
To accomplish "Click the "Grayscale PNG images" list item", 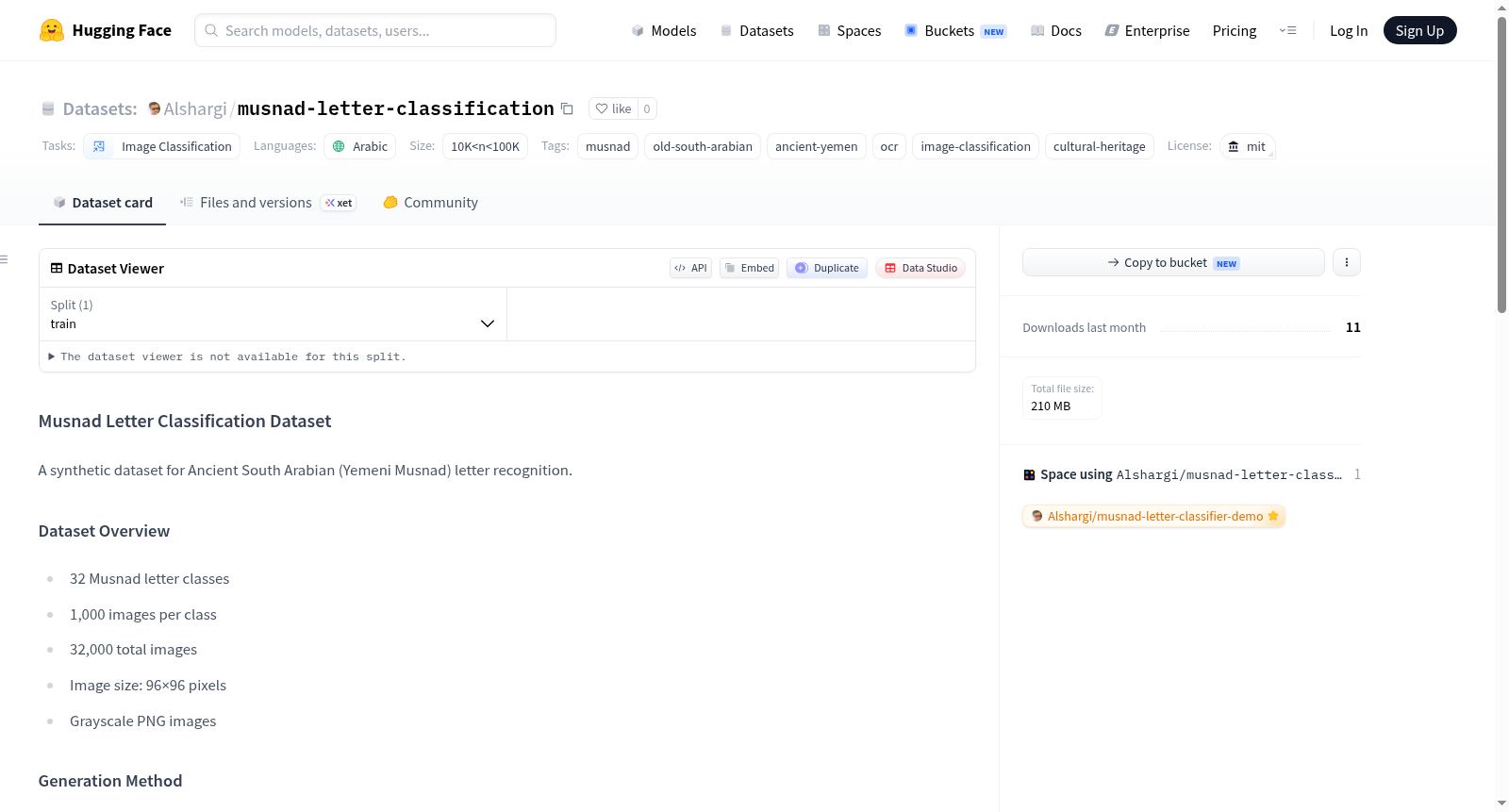I will 142,721.
